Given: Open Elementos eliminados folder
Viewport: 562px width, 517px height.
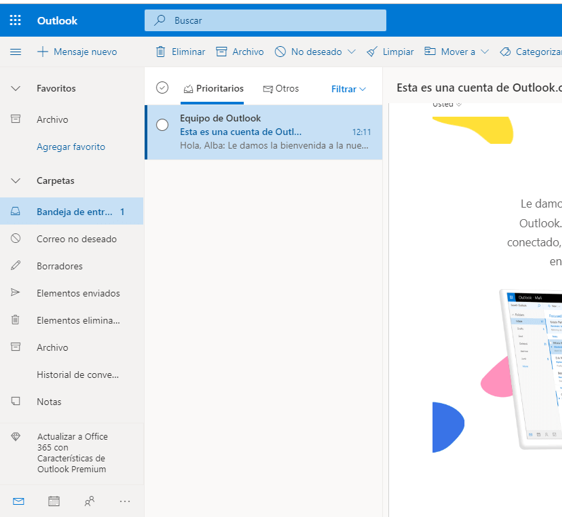Looking at the screenshot, I should point(72,320).
